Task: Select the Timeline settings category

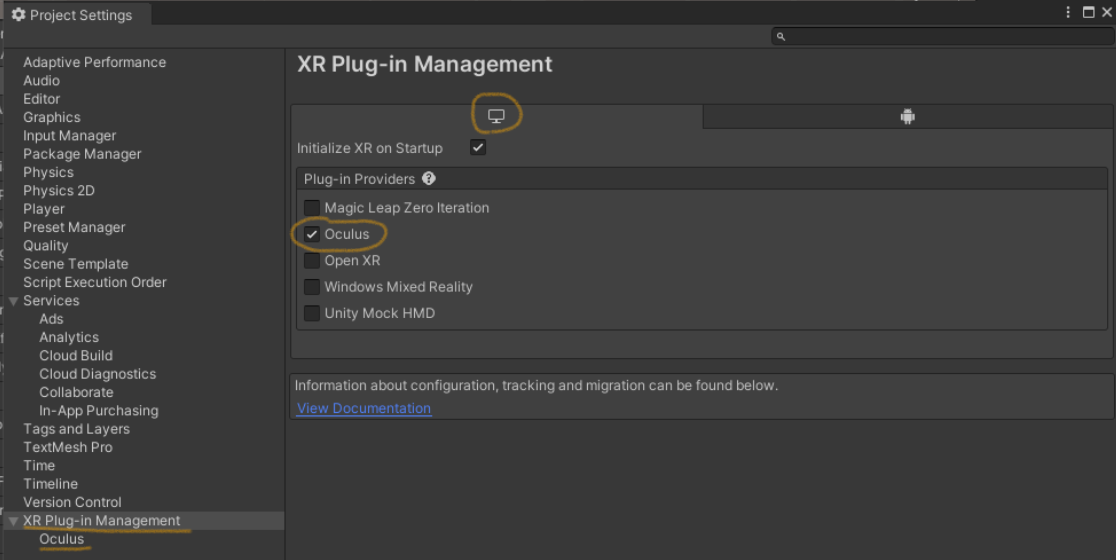Action: pos(51,484)
